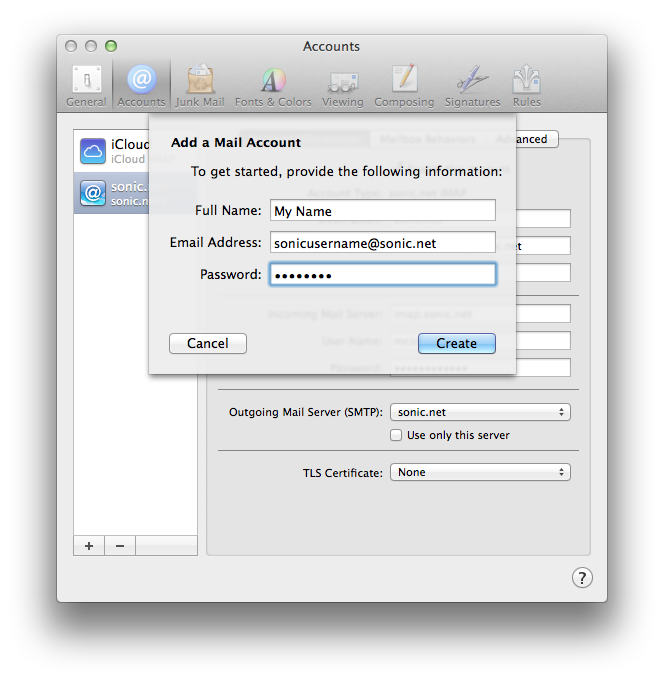Click the green zoom window button
The width and height of the screenshot is (664, 681).
[x=111, y=46]
